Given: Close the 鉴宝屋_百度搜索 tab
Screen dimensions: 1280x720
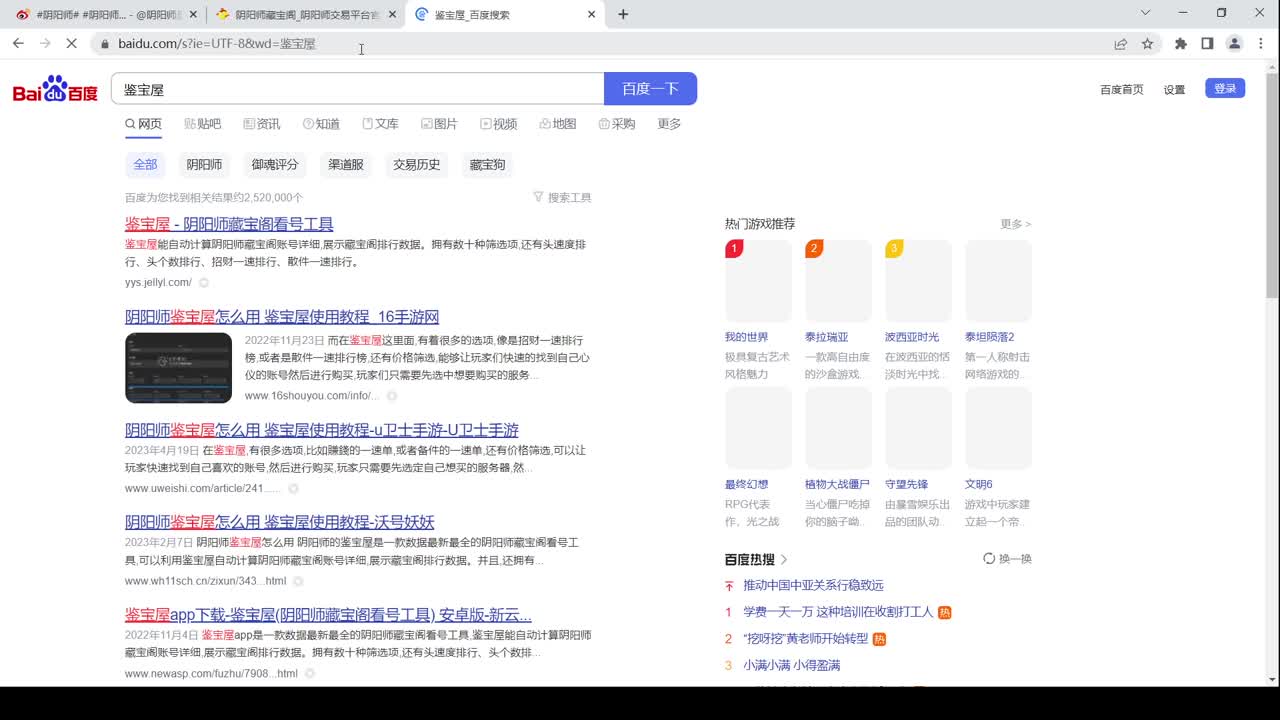Looking at the screenshot, I should (591, 15).
